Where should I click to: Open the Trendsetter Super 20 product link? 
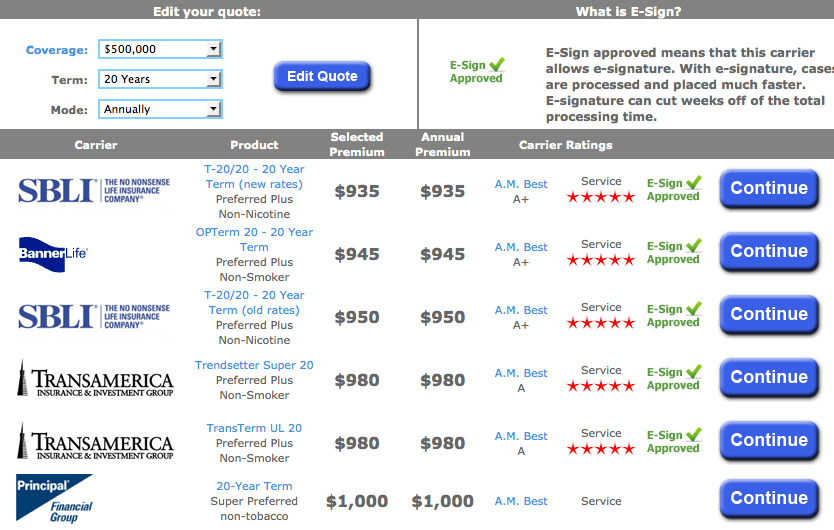pyautogui.click(x=254, y=365)
